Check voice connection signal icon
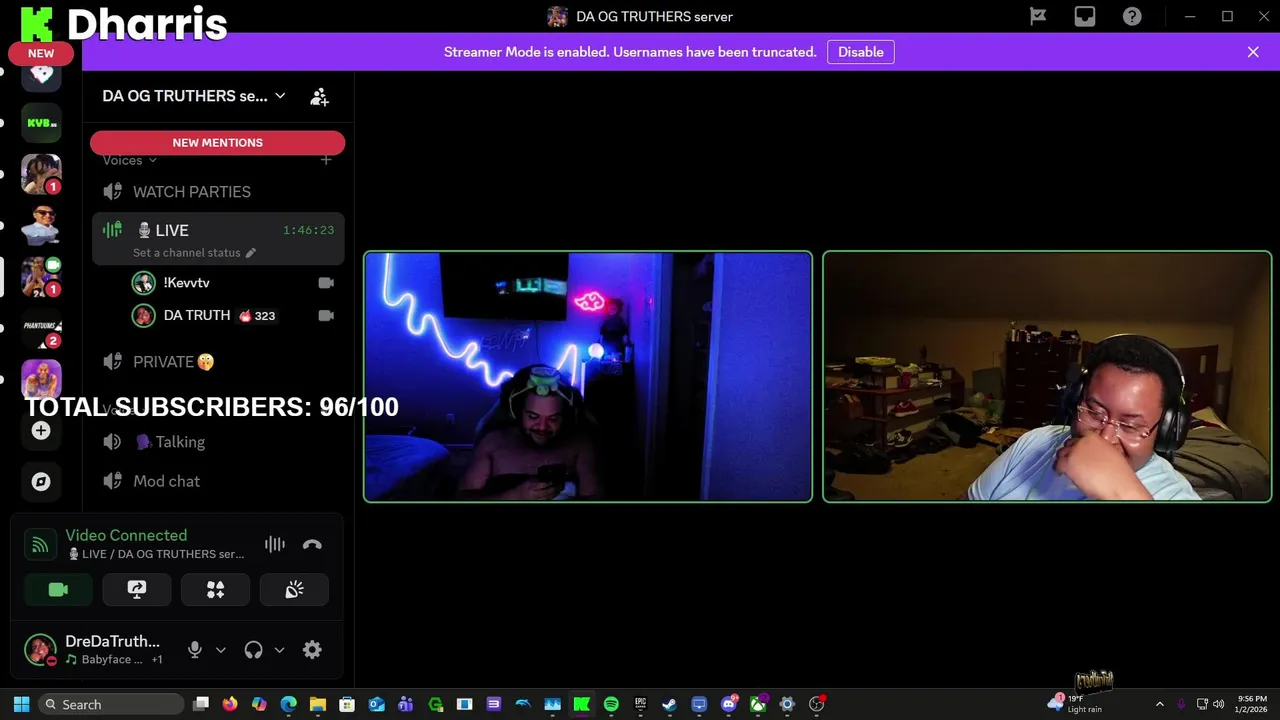This screenshot has width=1280, height=720. 40,545
